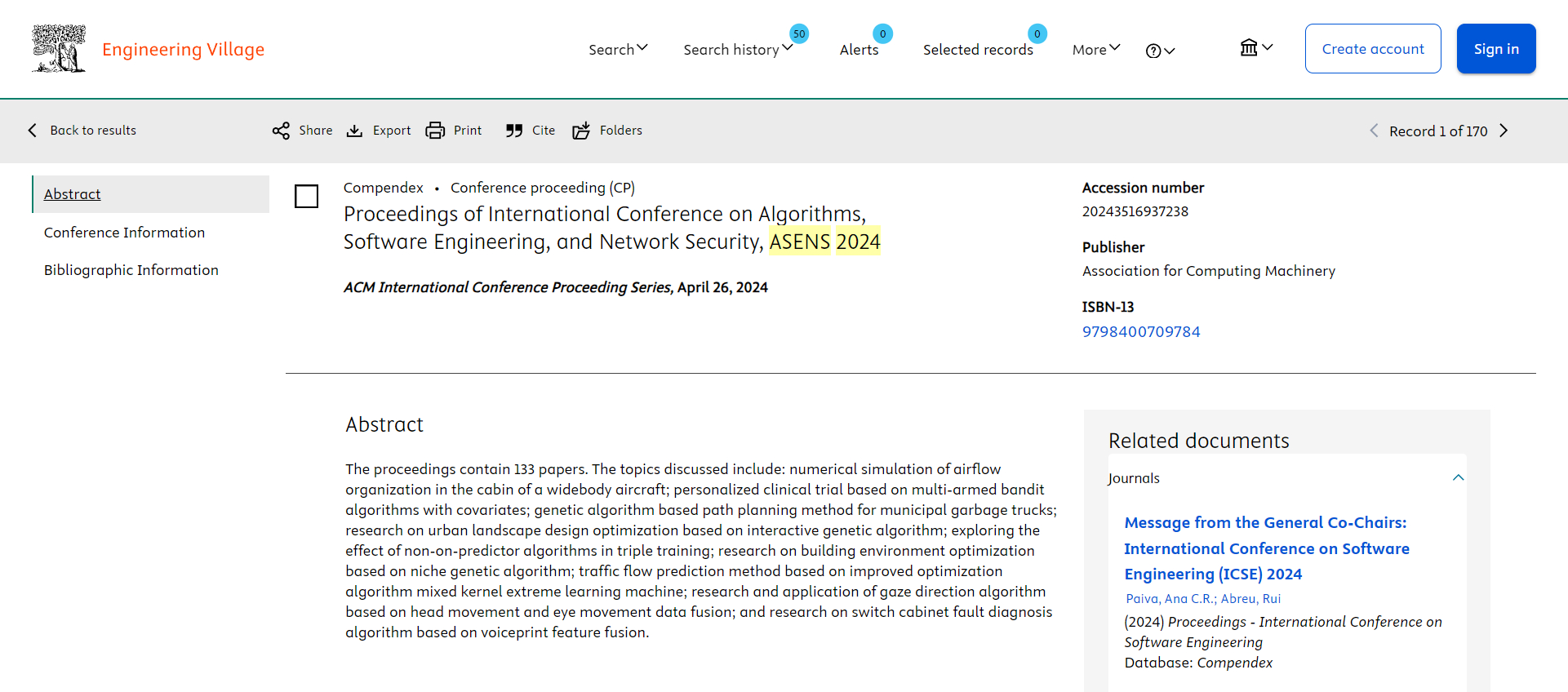Image resolution: width=1568 pixels, height=692 pixels.
Task: Open the Engineering Village home link
Action: (x=183, y=49)
